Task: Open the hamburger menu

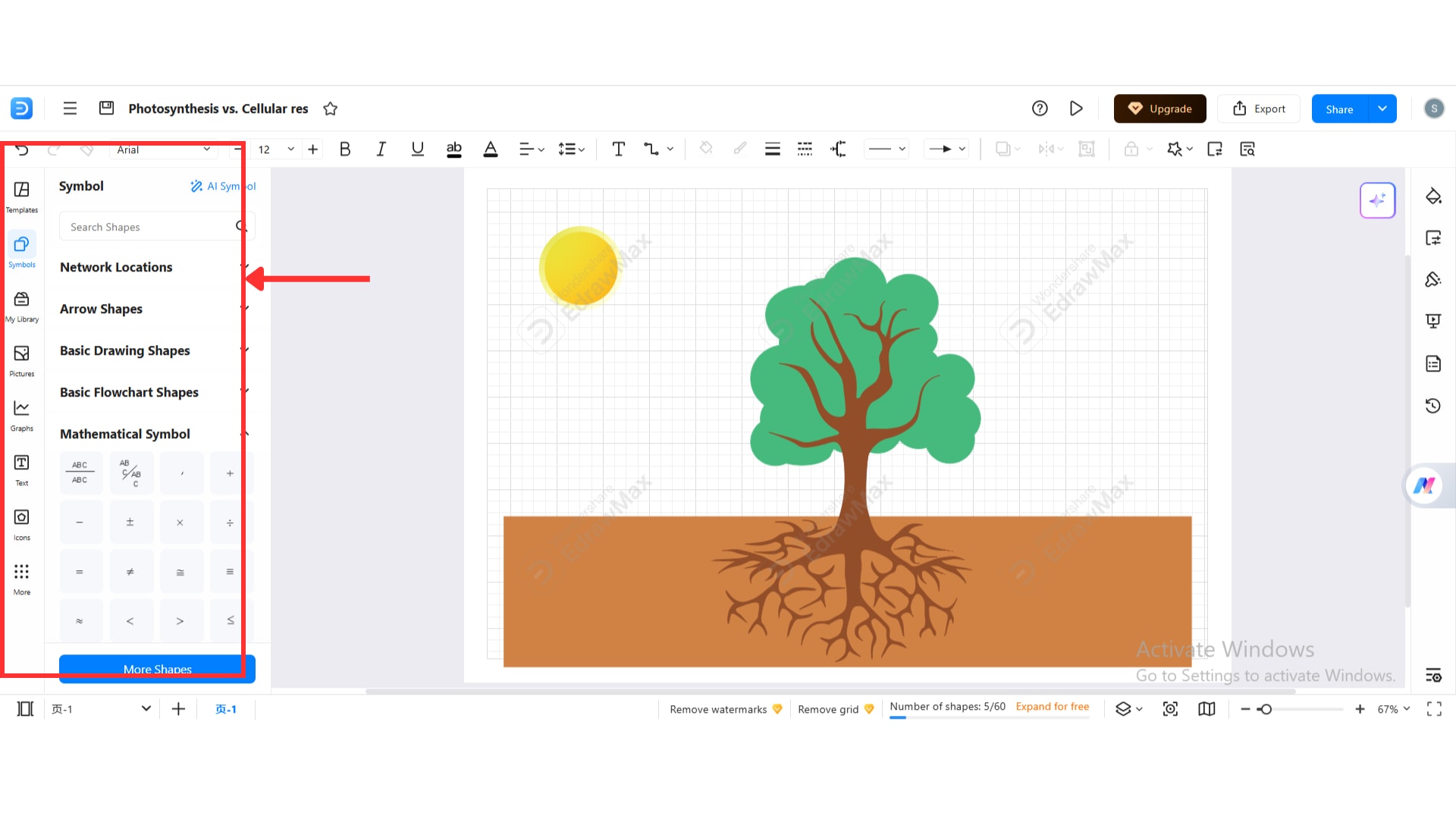Action: pyautogui.click(x=70, y=108)
